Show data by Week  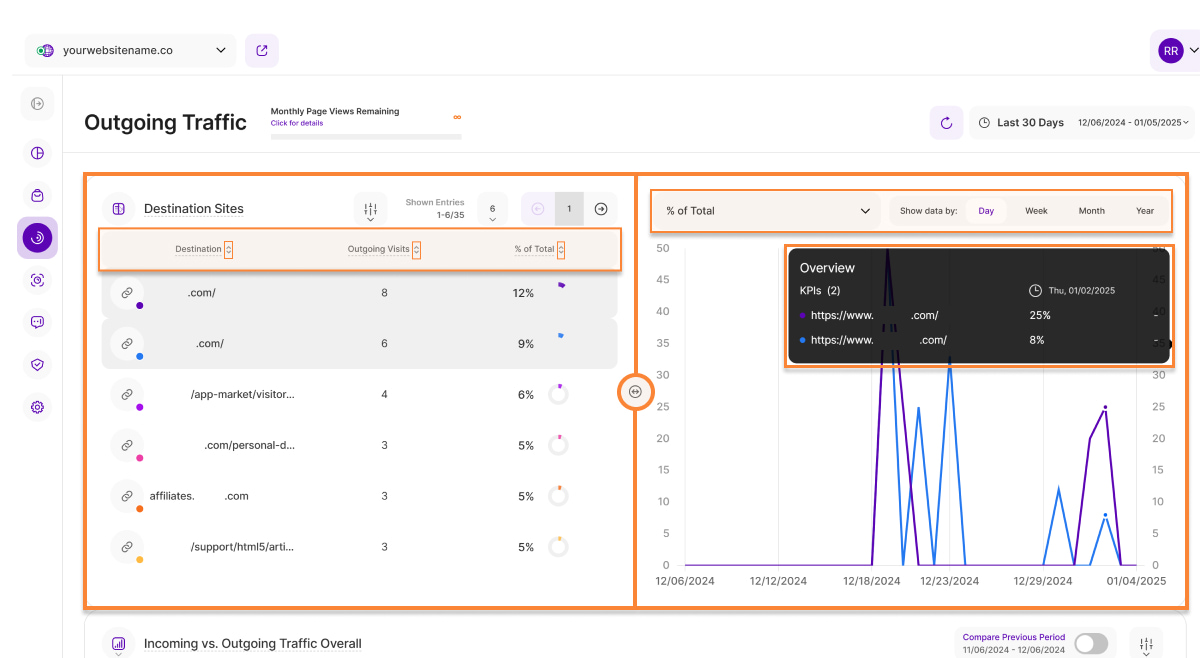[x=1036, y=211]
